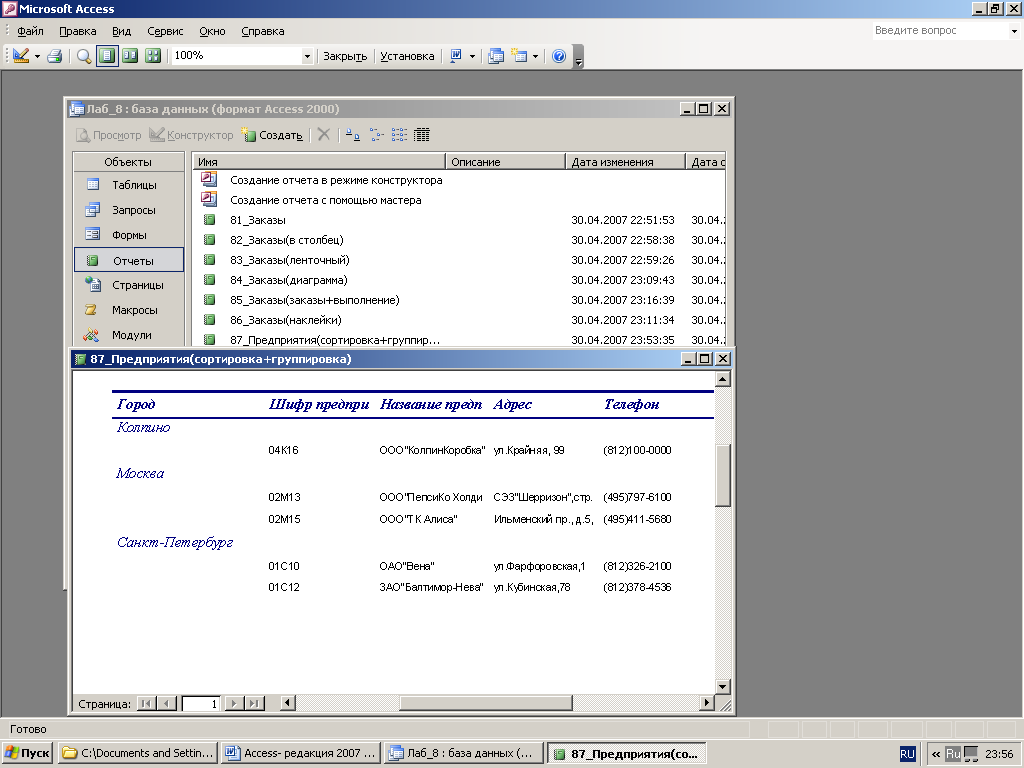Select Модули in Objects panel
This screenshot has width=1024, height=768.
(x=128, y=335)
